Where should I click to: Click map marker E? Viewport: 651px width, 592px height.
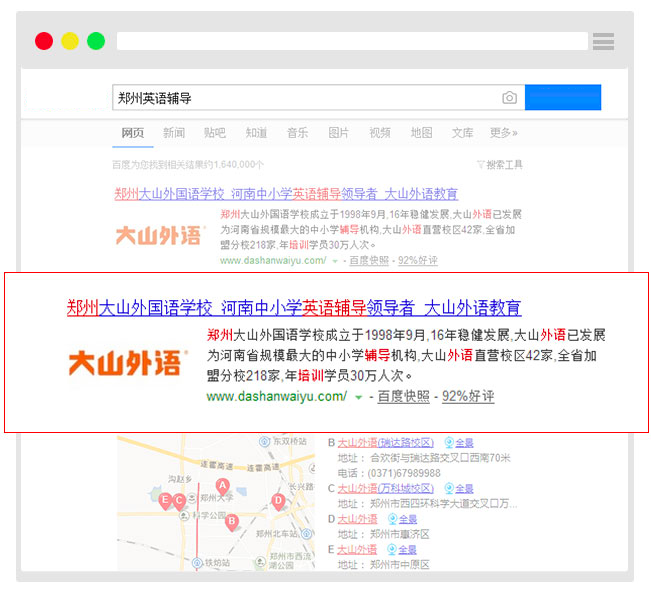[165, 501]
